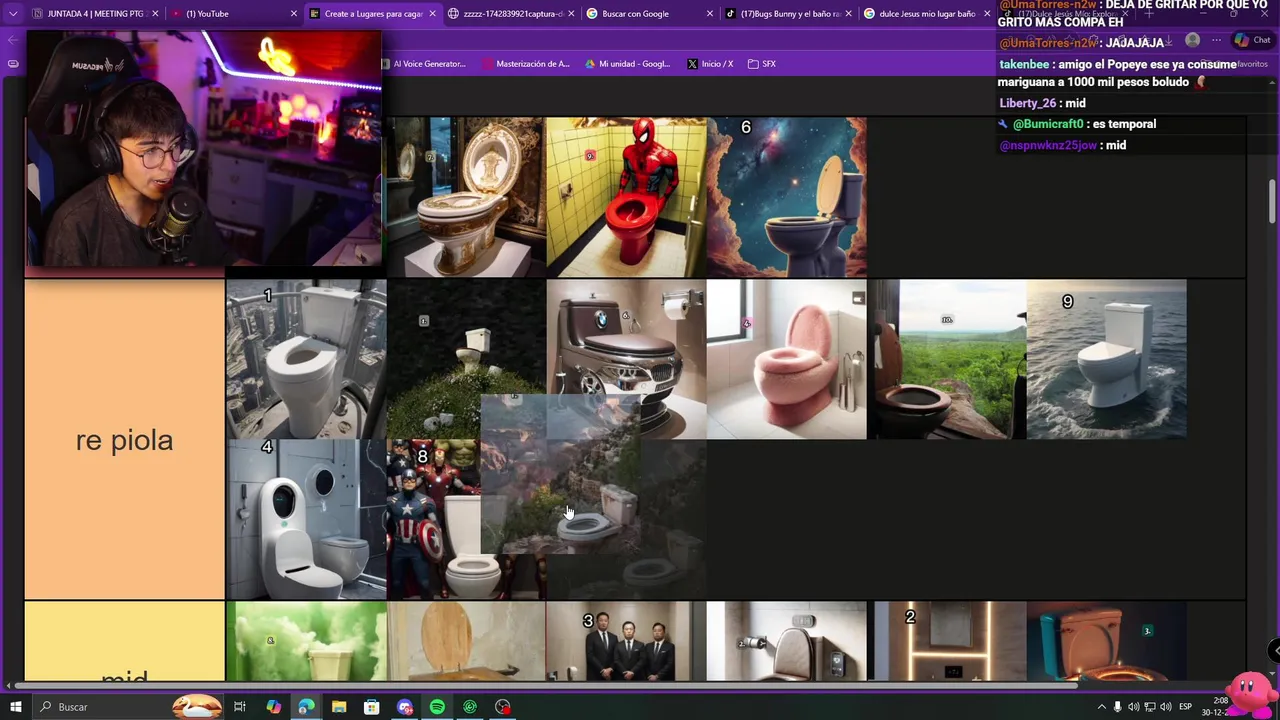Image resolution: width=1280 pixels, height=720 pixels.
Task: Open Task View from taskbar
Action: pos(240,707)
